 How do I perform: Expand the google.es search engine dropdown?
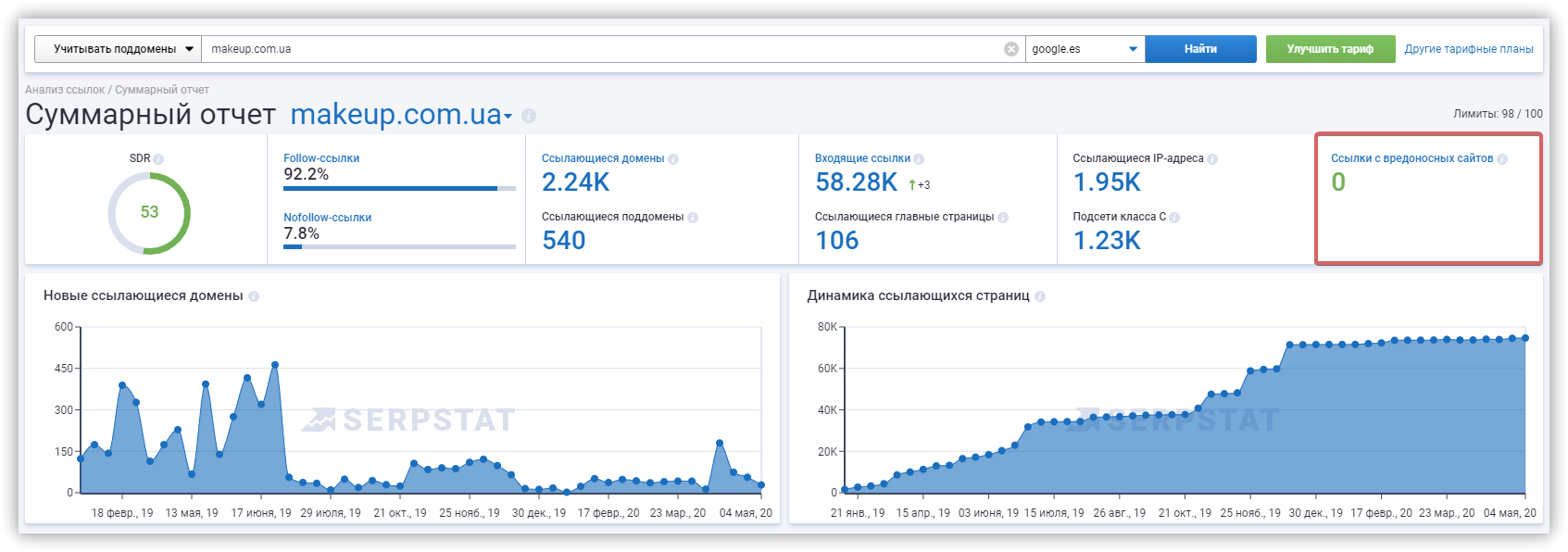[x=1085, y=49]
